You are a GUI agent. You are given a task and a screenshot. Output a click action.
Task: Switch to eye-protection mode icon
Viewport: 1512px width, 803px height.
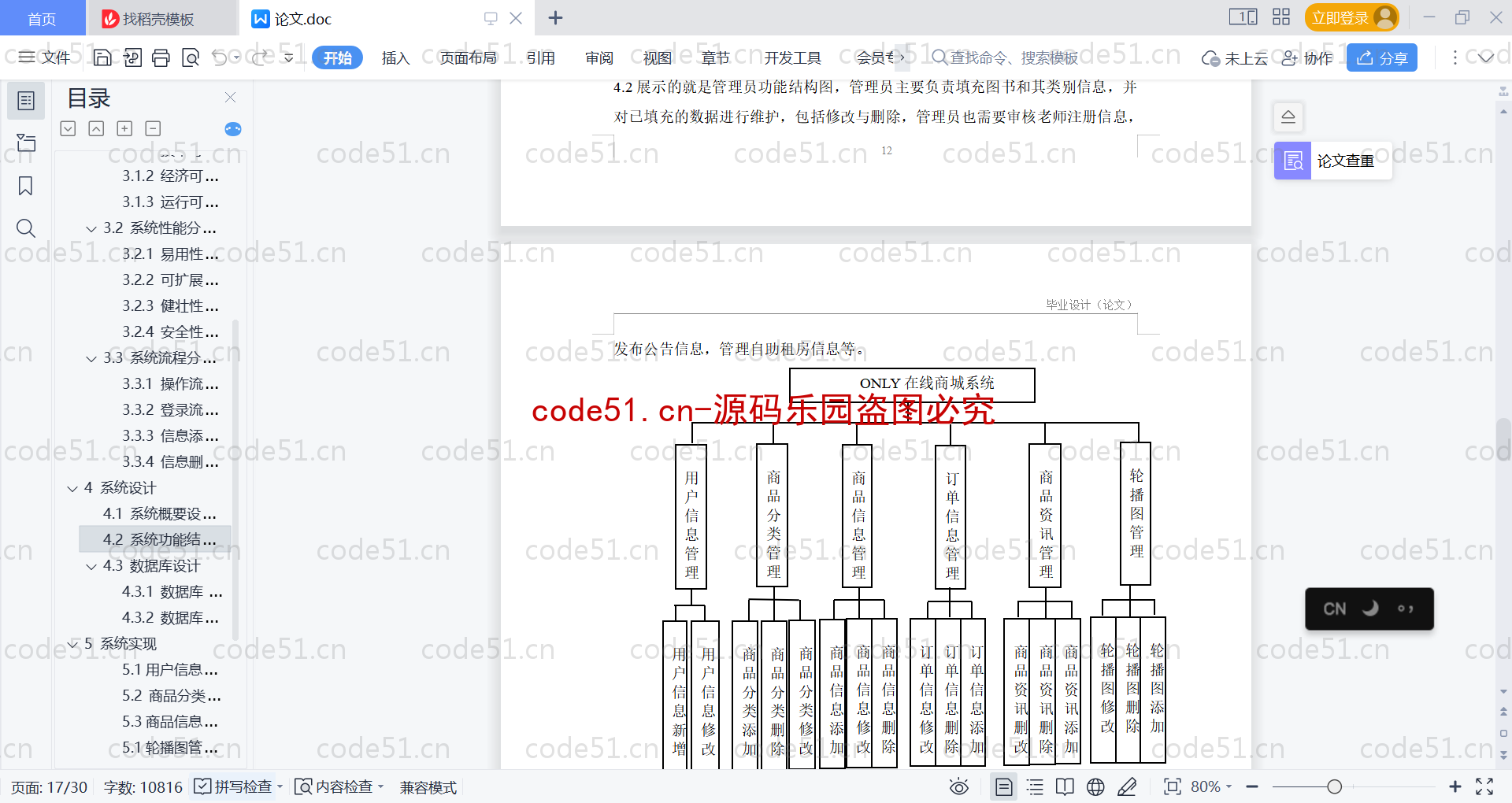click(x=958, y=786)
